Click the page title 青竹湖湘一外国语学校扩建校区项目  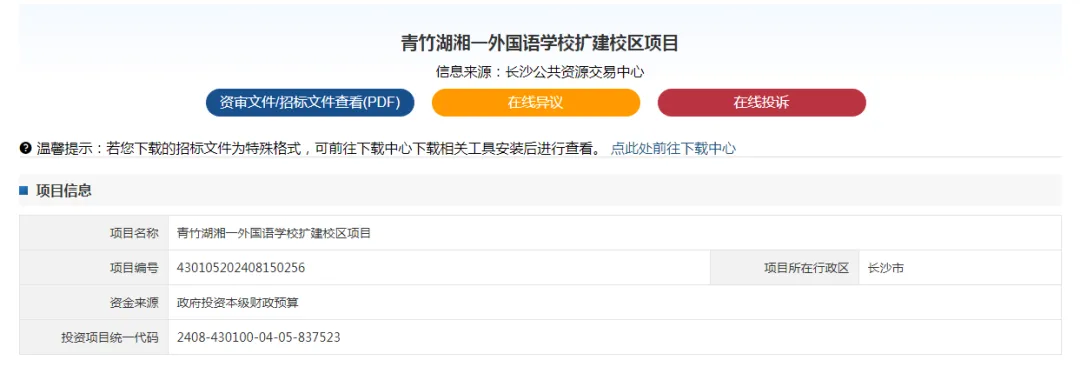coord(540,43)
